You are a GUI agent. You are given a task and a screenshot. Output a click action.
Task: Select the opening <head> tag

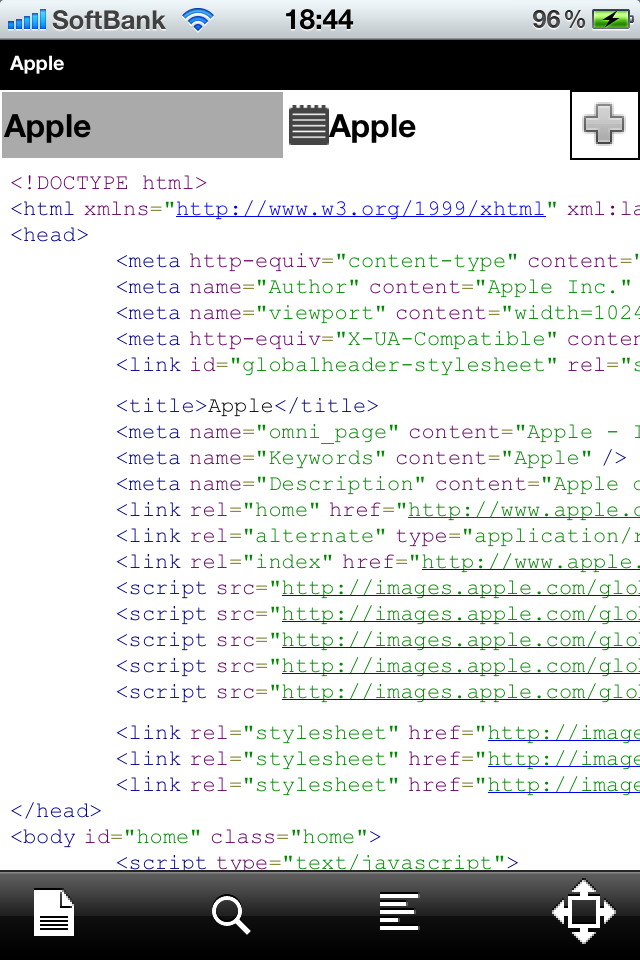50,235
